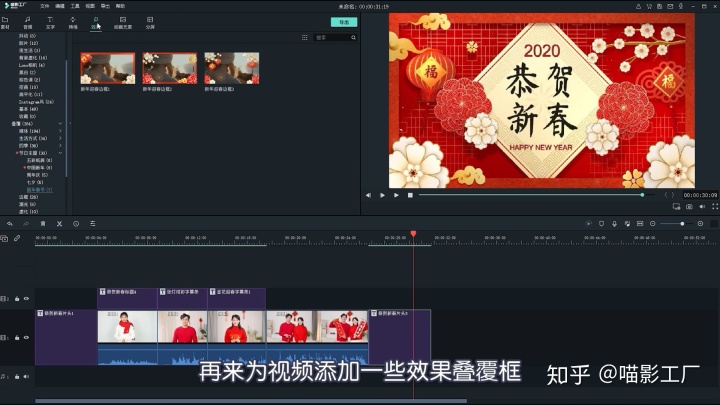Zoom out timeline with minus icon
This screenshot has height=405, width=720.
tap(652, 224)
